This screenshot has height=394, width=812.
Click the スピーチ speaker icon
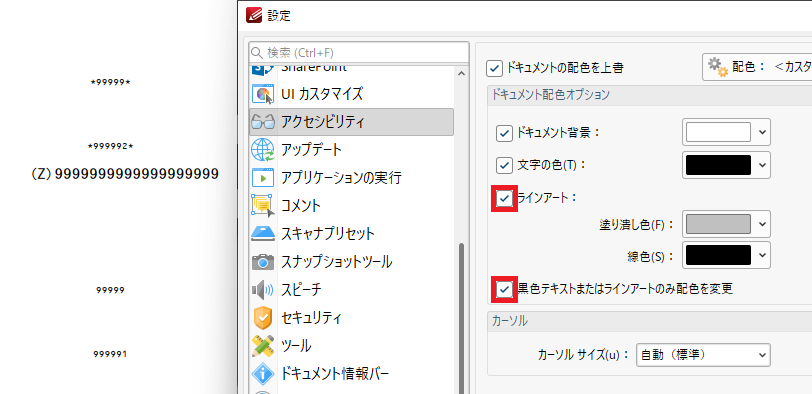point(263,290)
